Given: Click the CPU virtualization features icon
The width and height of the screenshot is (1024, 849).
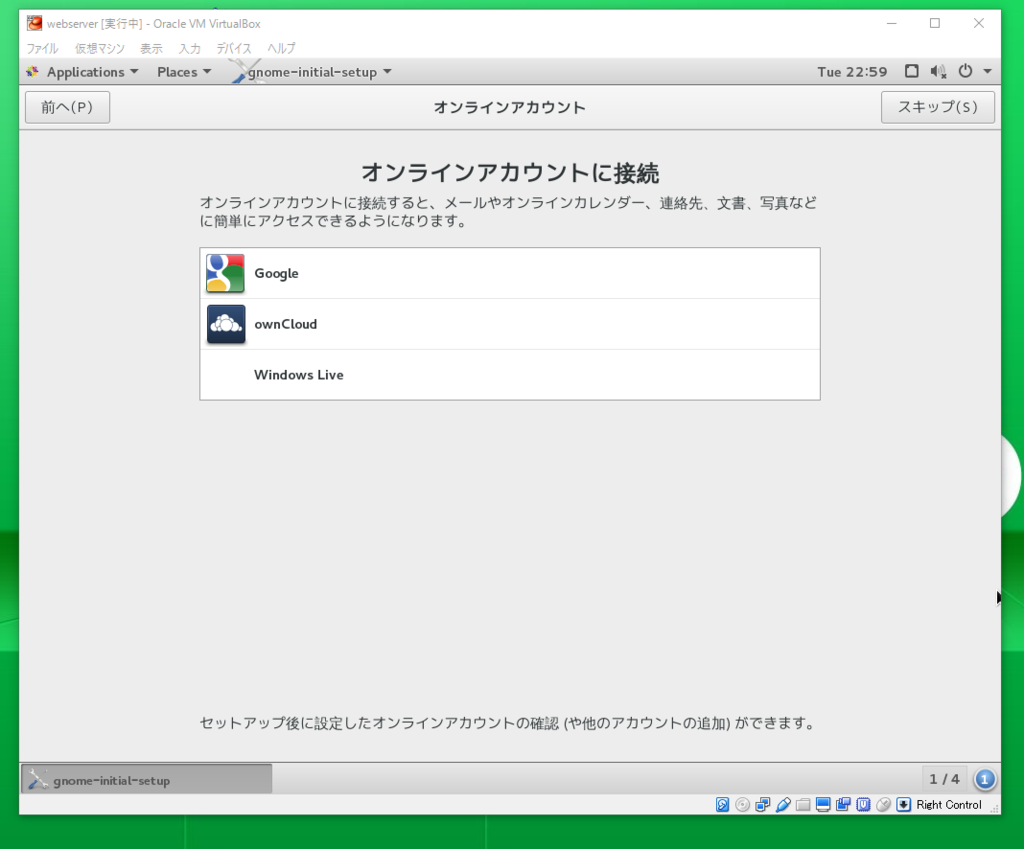Looking at the screenshot, I should 863,805.
